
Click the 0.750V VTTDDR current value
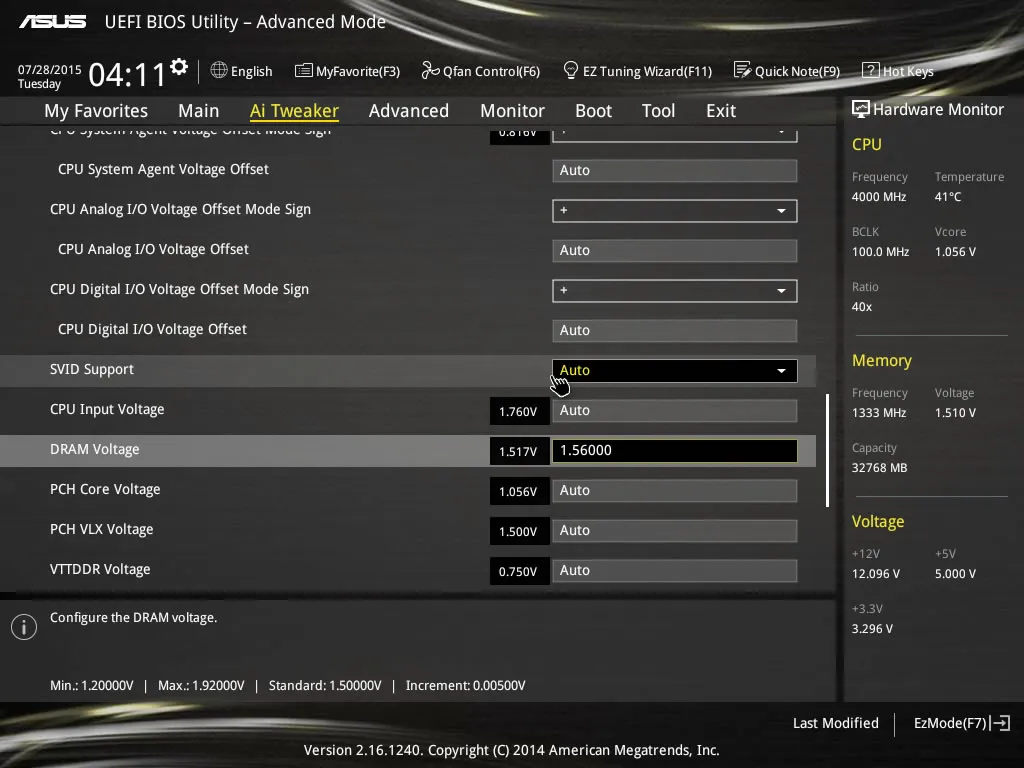click(519, 571)
